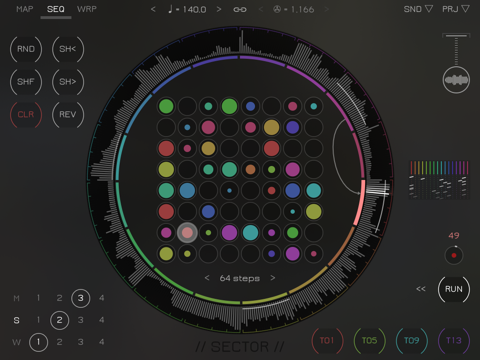480x360 pixels.
Task: Reverse the sequence with REV
Action: click(68, 115)
